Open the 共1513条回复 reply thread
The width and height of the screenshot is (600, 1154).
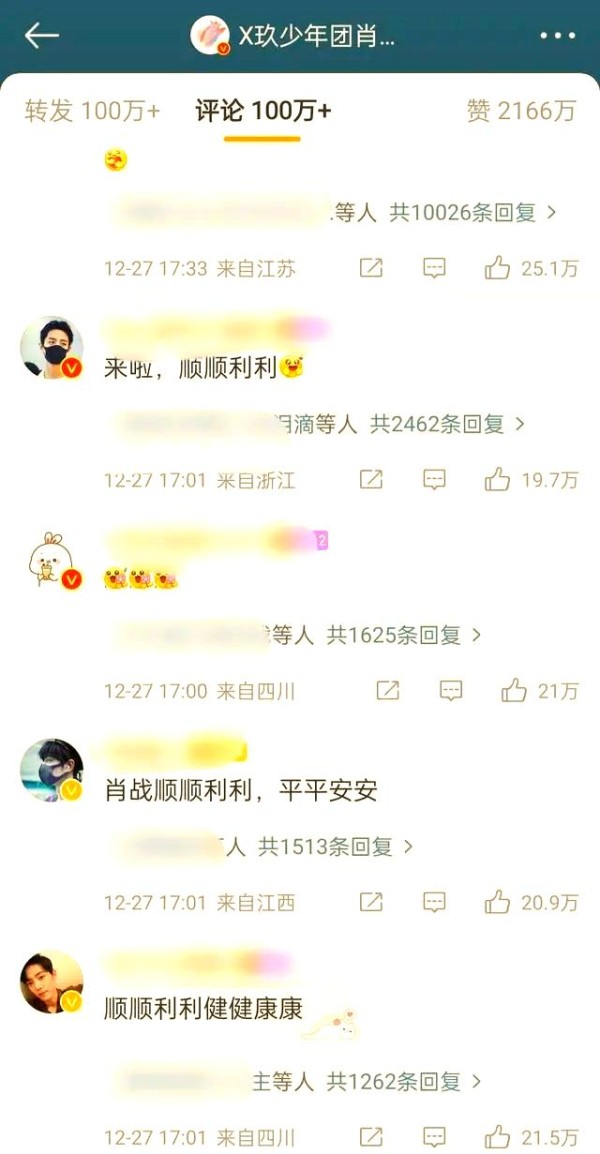point(336,846)
